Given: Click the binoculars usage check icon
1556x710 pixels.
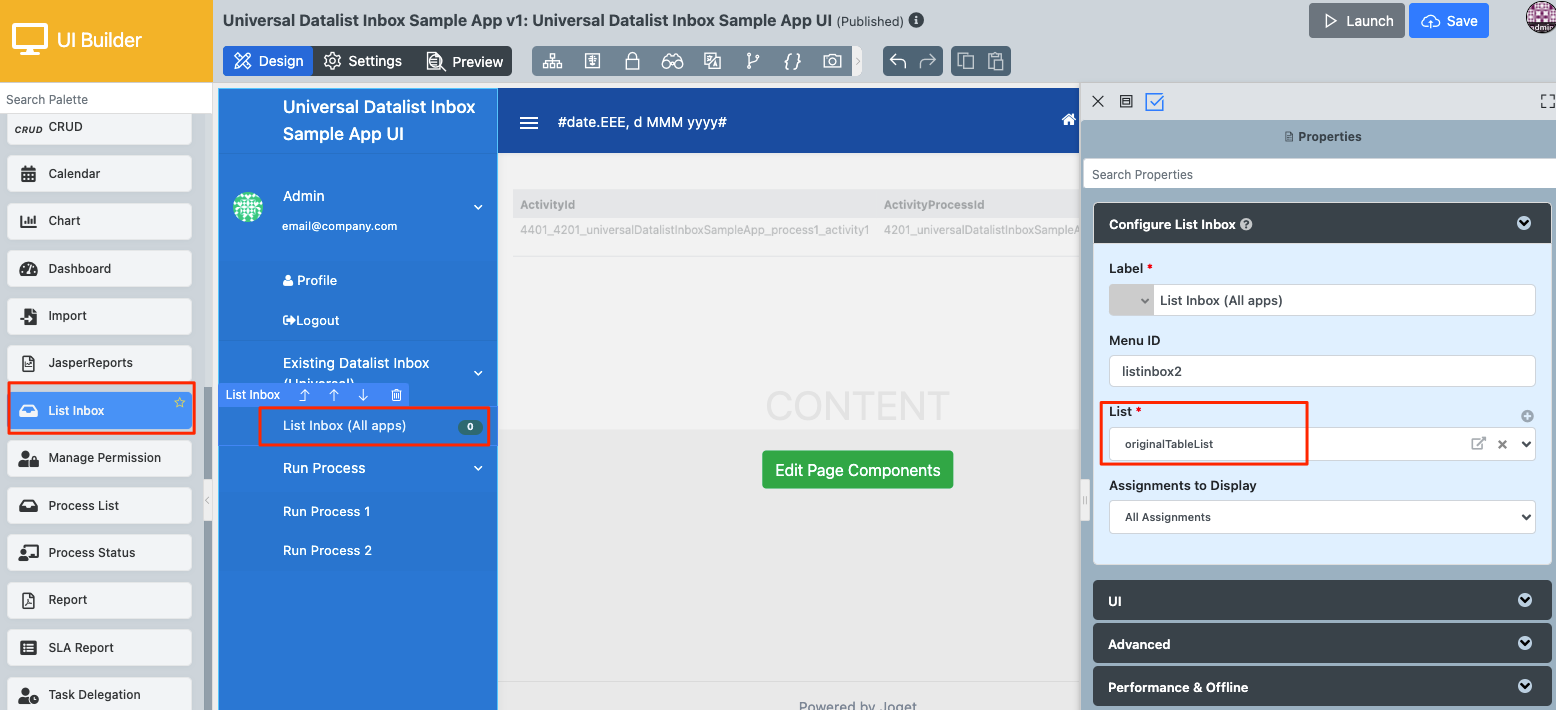Looking at the screenshot, I should tap(672, 61).
